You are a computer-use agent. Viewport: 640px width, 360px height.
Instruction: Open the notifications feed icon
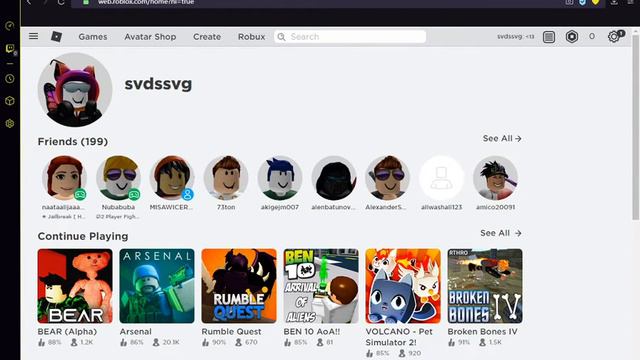coord(549,37)
